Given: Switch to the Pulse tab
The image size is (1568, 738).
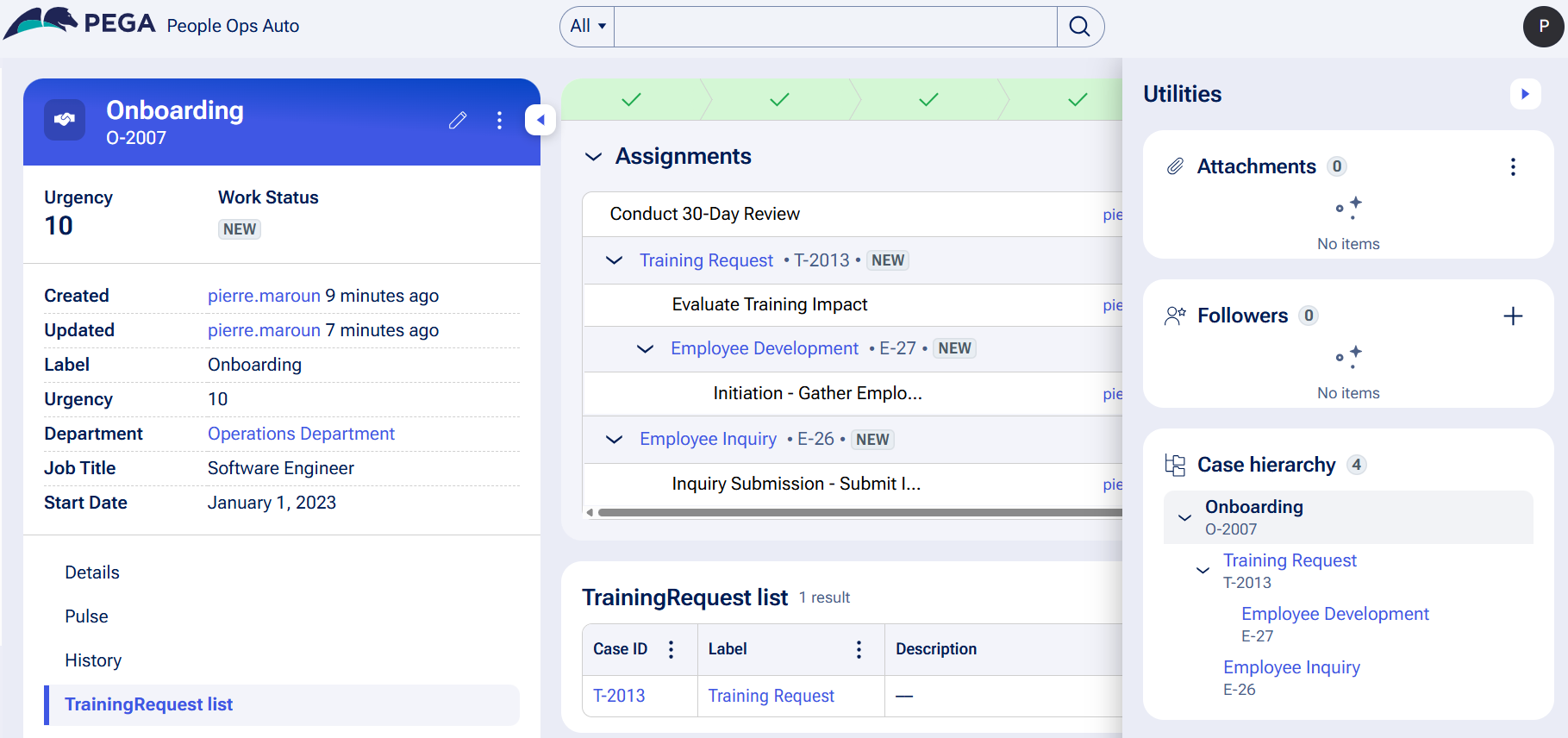Looking at the screenshot, I should pyautogui.click(x=86, y=616).
